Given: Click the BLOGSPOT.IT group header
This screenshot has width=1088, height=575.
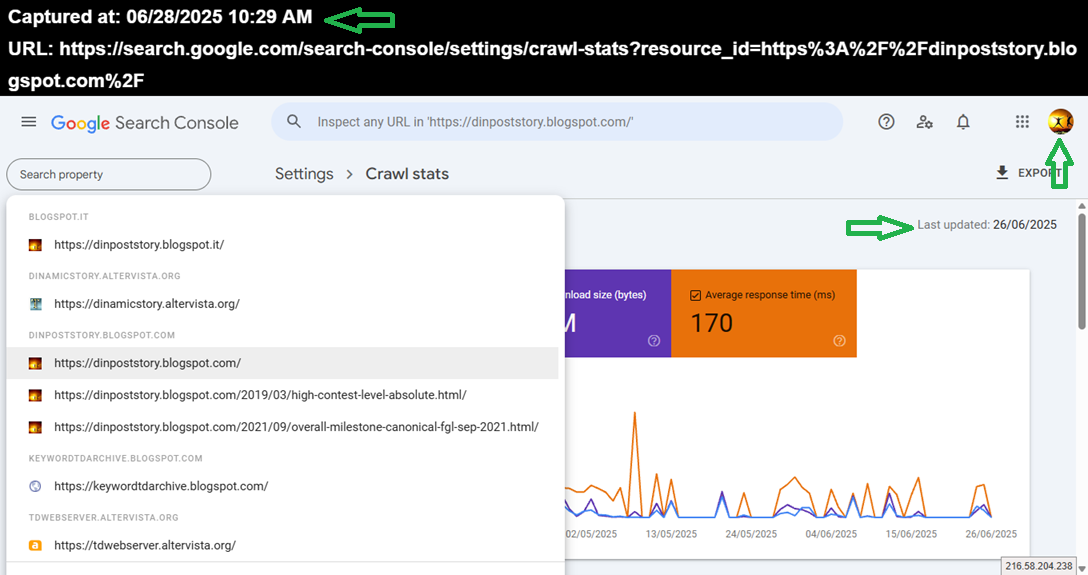Looking at the screenshot, I should tap(58, 217).
